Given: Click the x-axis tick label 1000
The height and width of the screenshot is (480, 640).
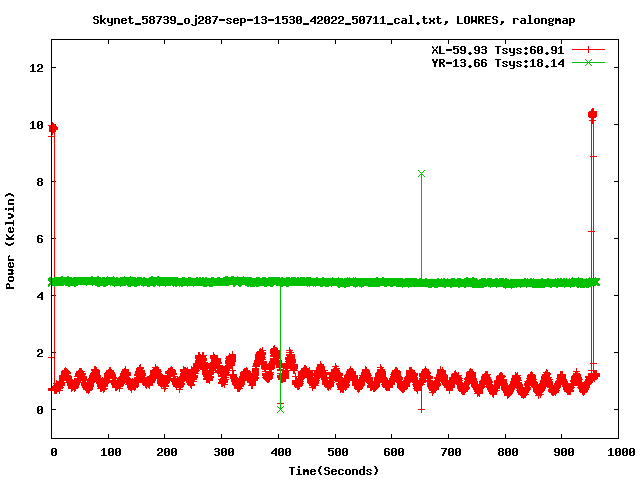Looking at the screenshot, I should [621, 452].
